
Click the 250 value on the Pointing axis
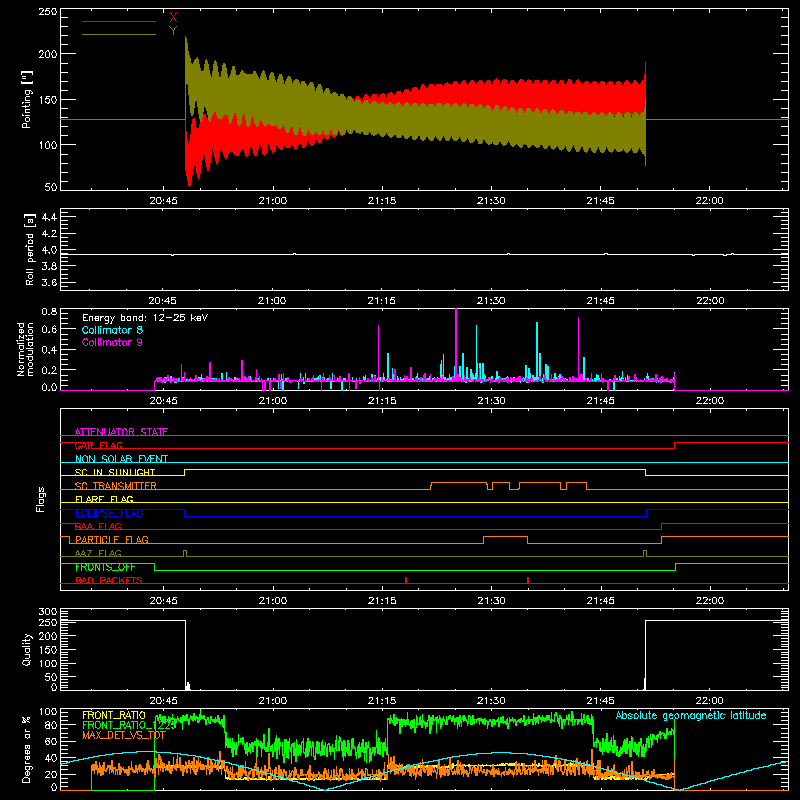coord(48,12)
